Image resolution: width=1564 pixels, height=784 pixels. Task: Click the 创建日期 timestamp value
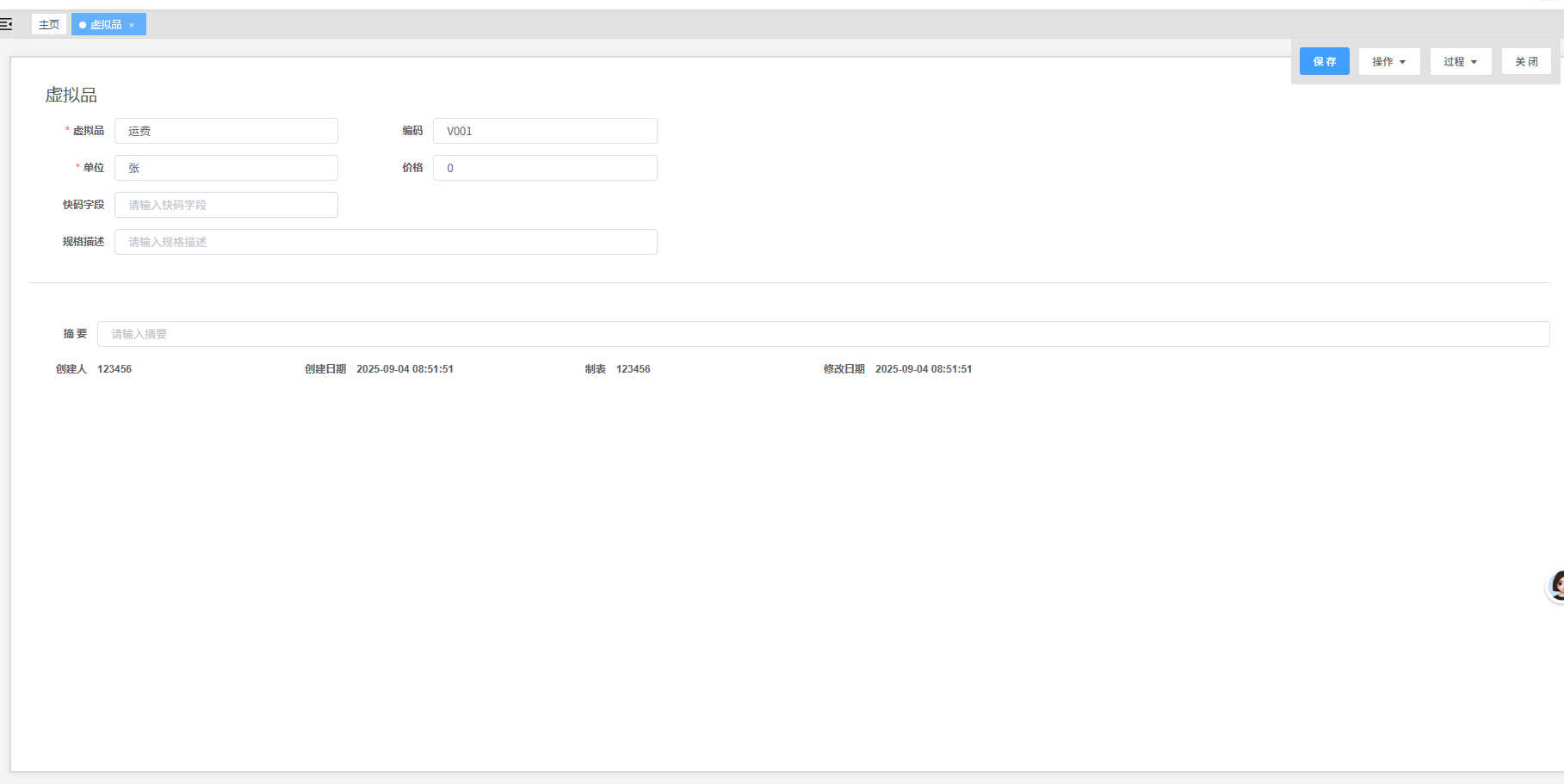tap(405, 369)
